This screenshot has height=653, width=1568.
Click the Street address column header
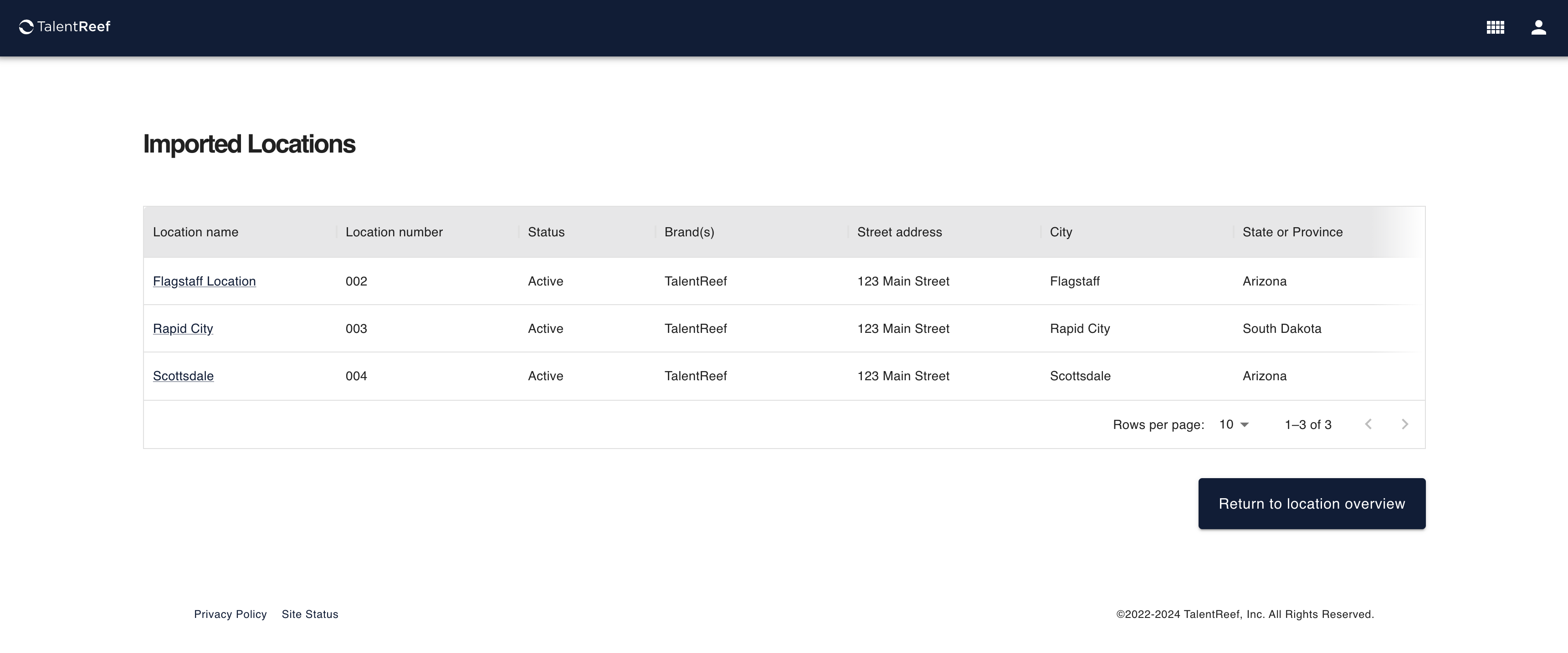coord(899,232)
